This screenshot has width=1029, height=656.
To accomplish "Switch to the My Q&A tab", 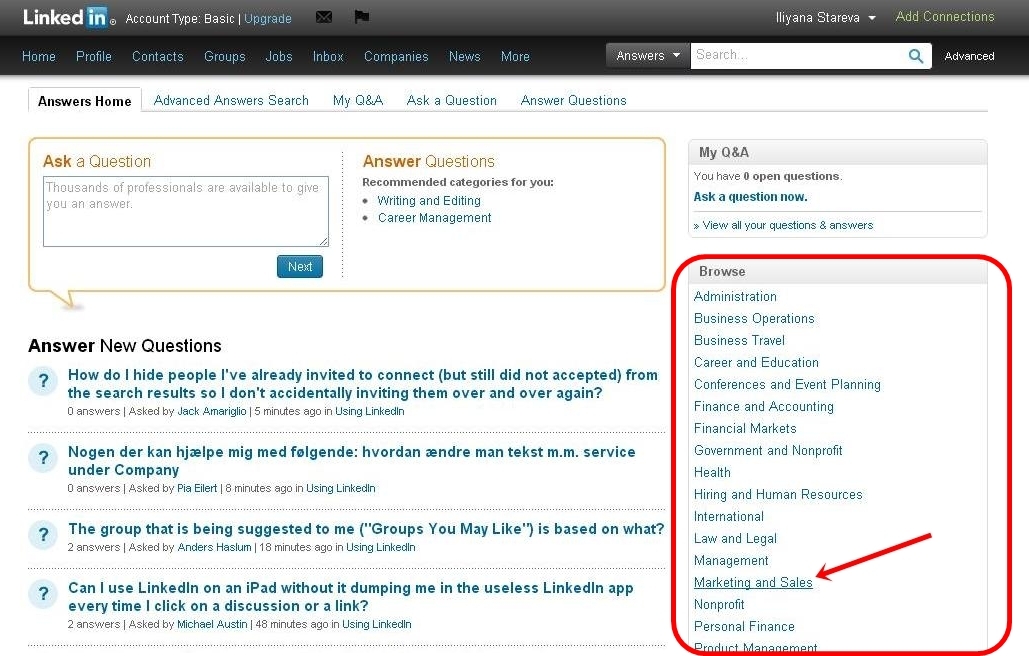I will click(358, 100).
